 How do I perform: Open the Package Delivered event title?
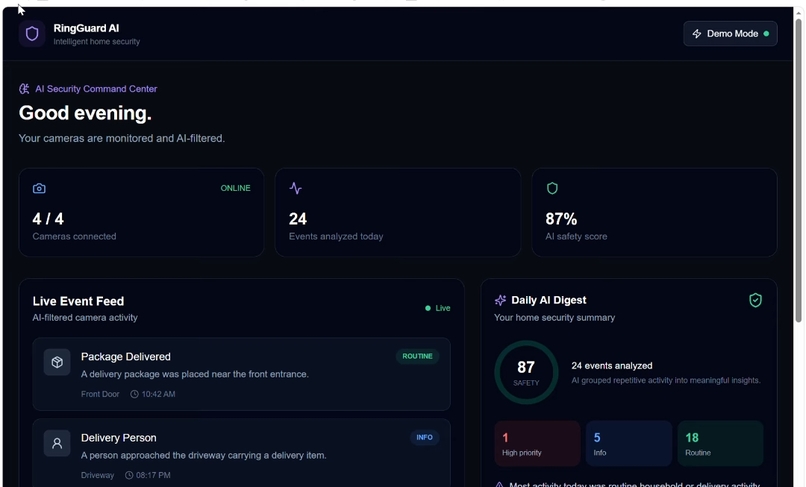point(125,356)
